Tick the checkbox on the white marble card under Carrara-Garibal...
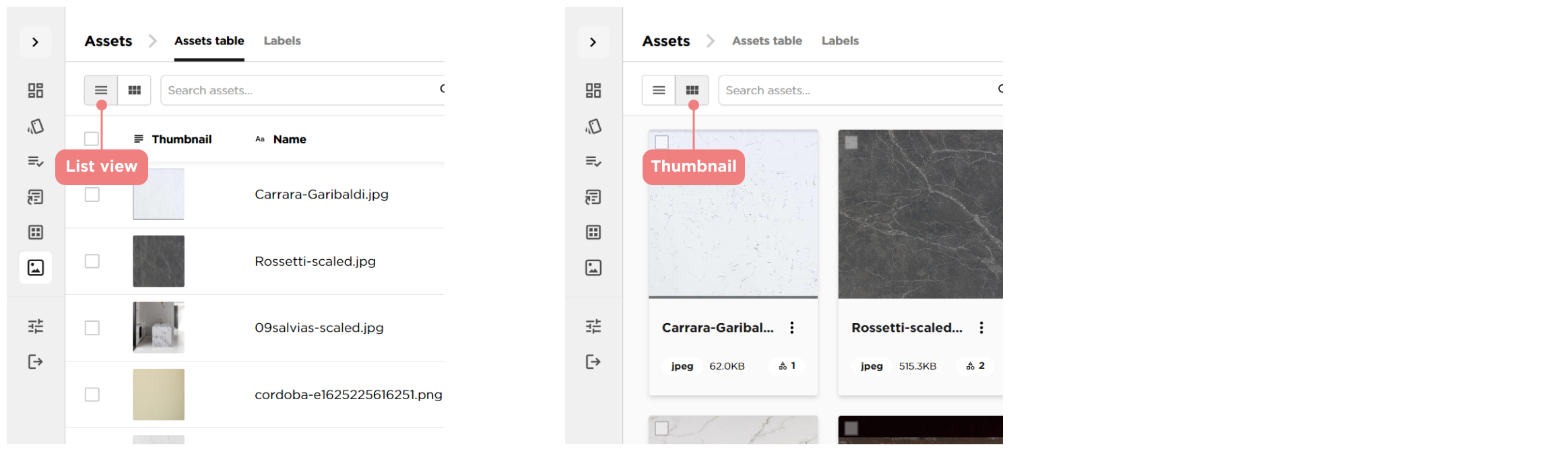 pos(662,428)
